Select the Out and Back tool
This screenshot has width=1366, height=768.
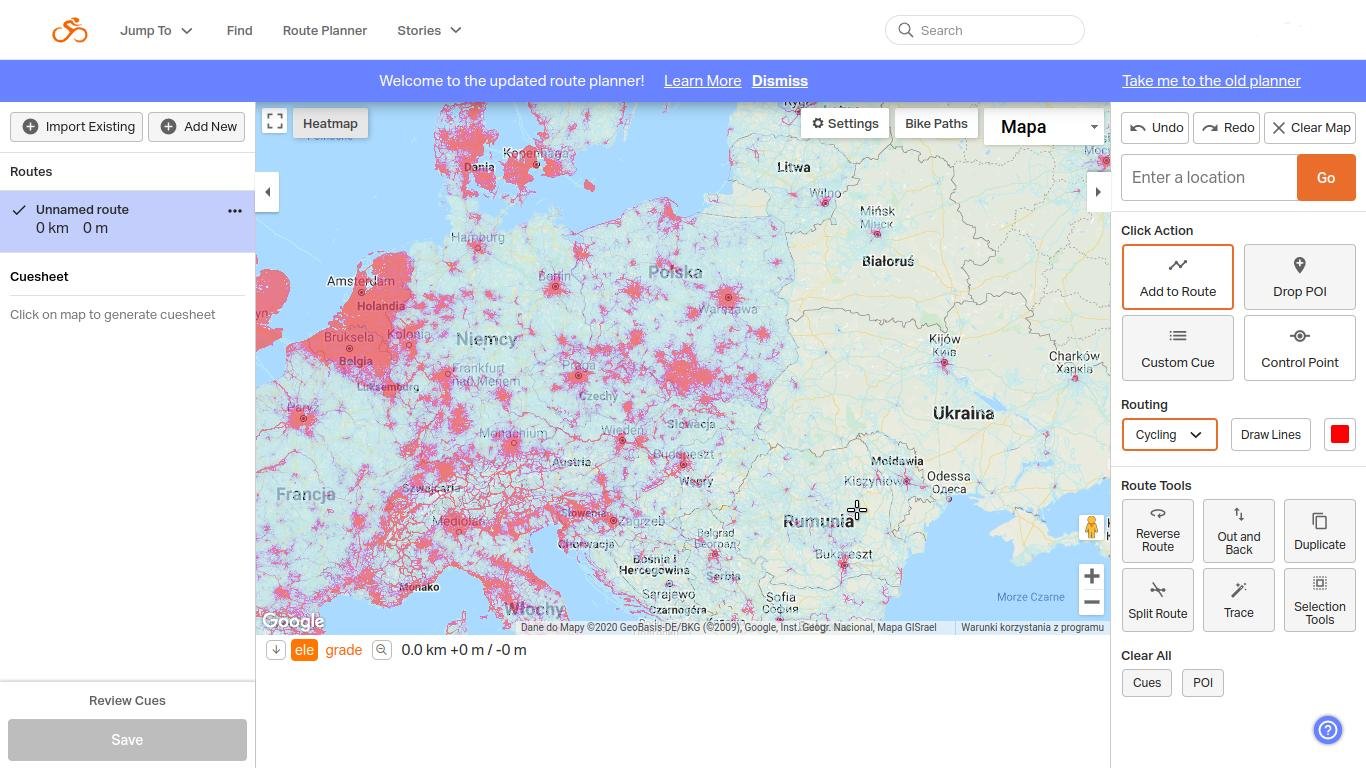pyautogui.click(x=1238, y=530)
